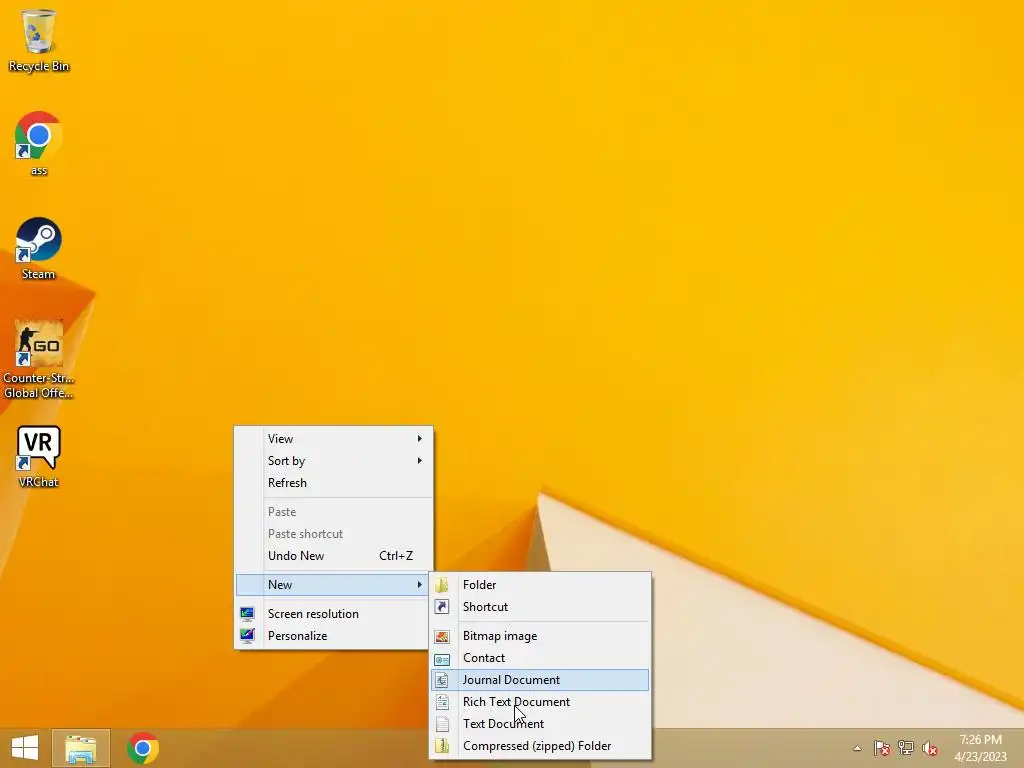Create a new Bitmap image
This screenshot has height=768, width=1024.
pyautogui.click(x=540, y=636)
